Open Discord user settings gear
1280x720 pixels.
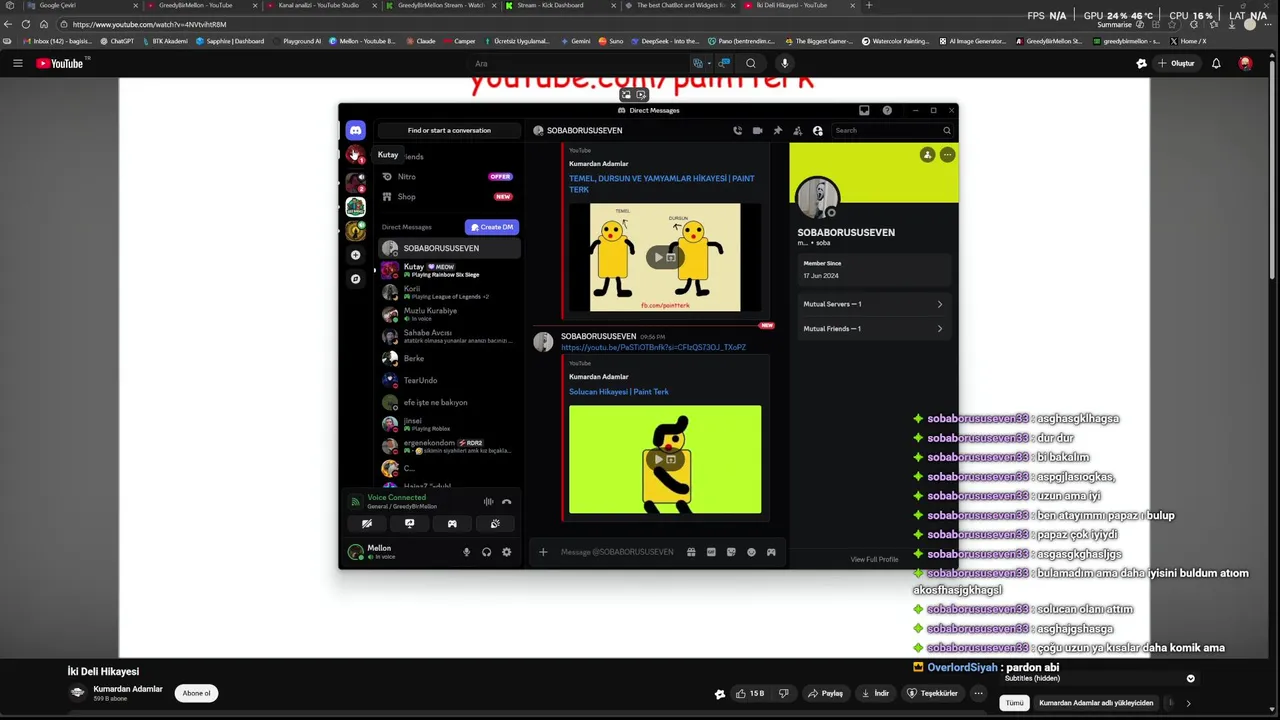506,552
